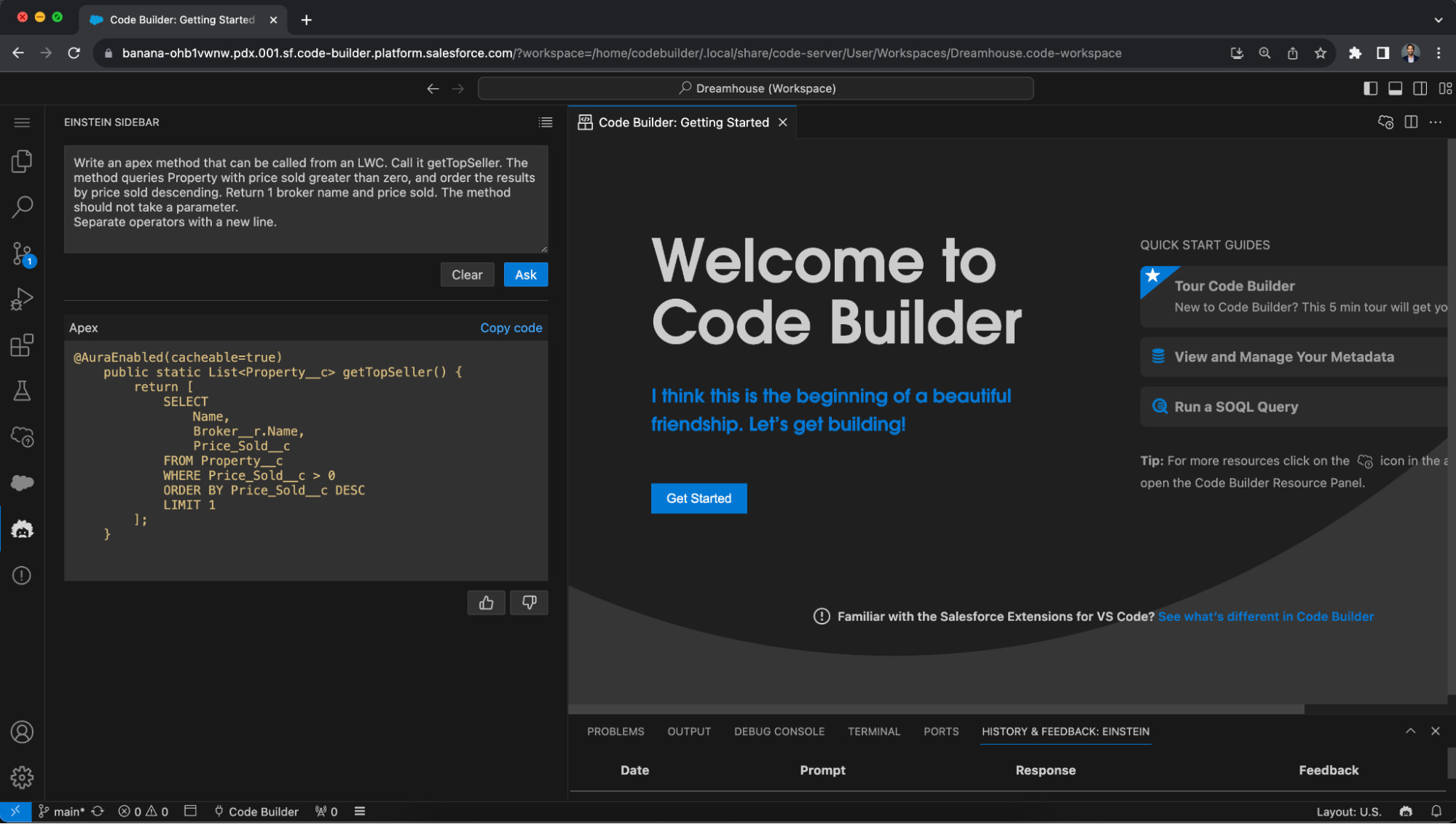Open the Run and Debug panel

[22, 299]
